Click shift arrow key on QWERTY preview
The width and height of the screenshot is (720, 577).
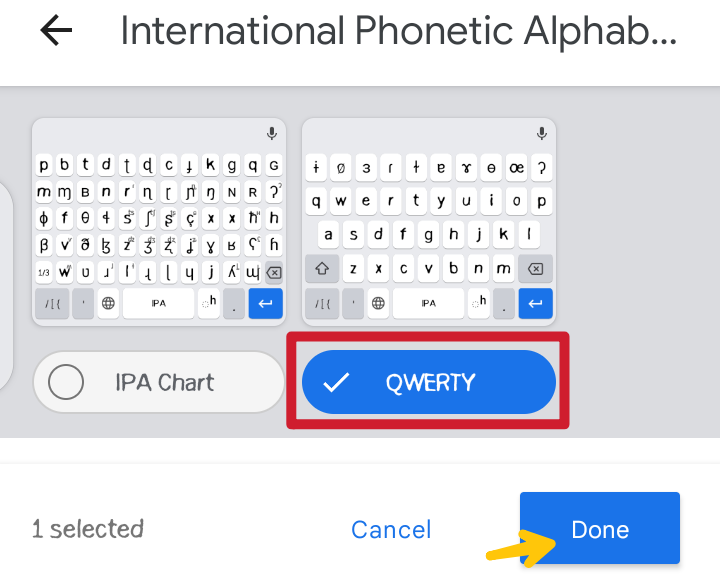[x=322, y=269]
